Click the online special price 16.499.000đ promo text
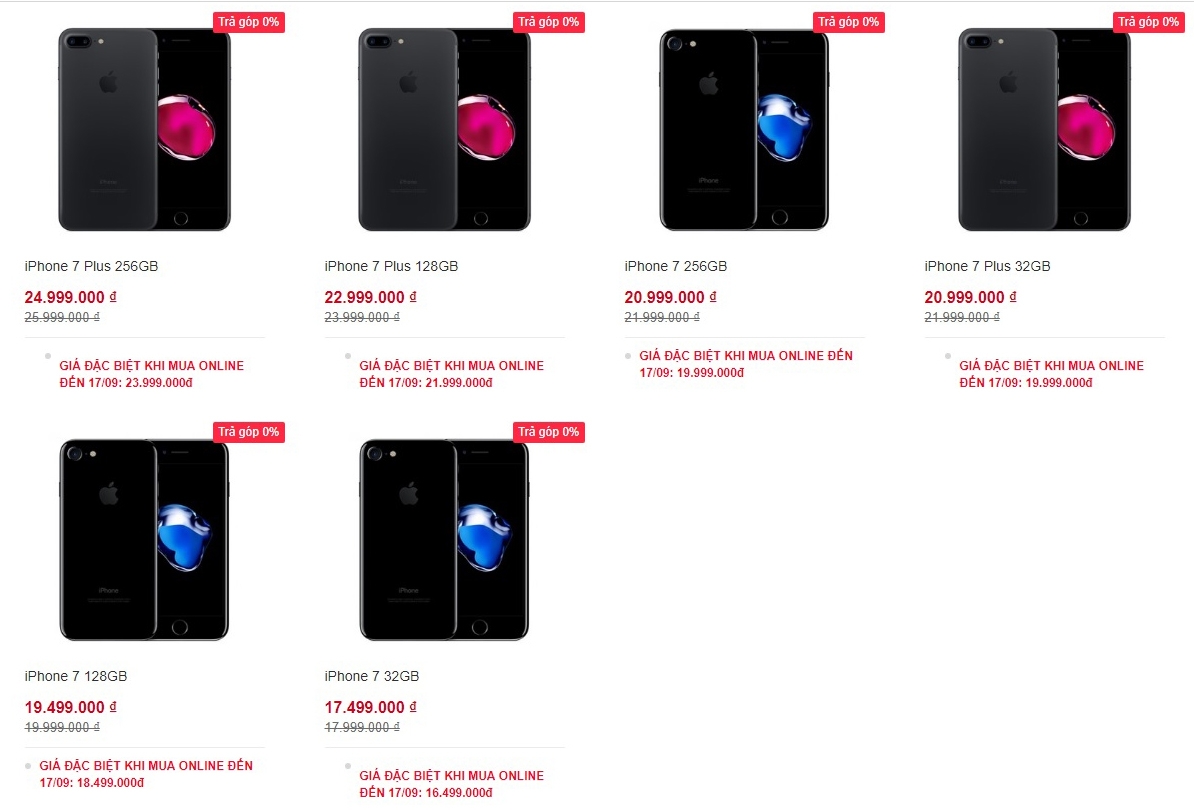1194x810 pixels. [x=452, y=784]
